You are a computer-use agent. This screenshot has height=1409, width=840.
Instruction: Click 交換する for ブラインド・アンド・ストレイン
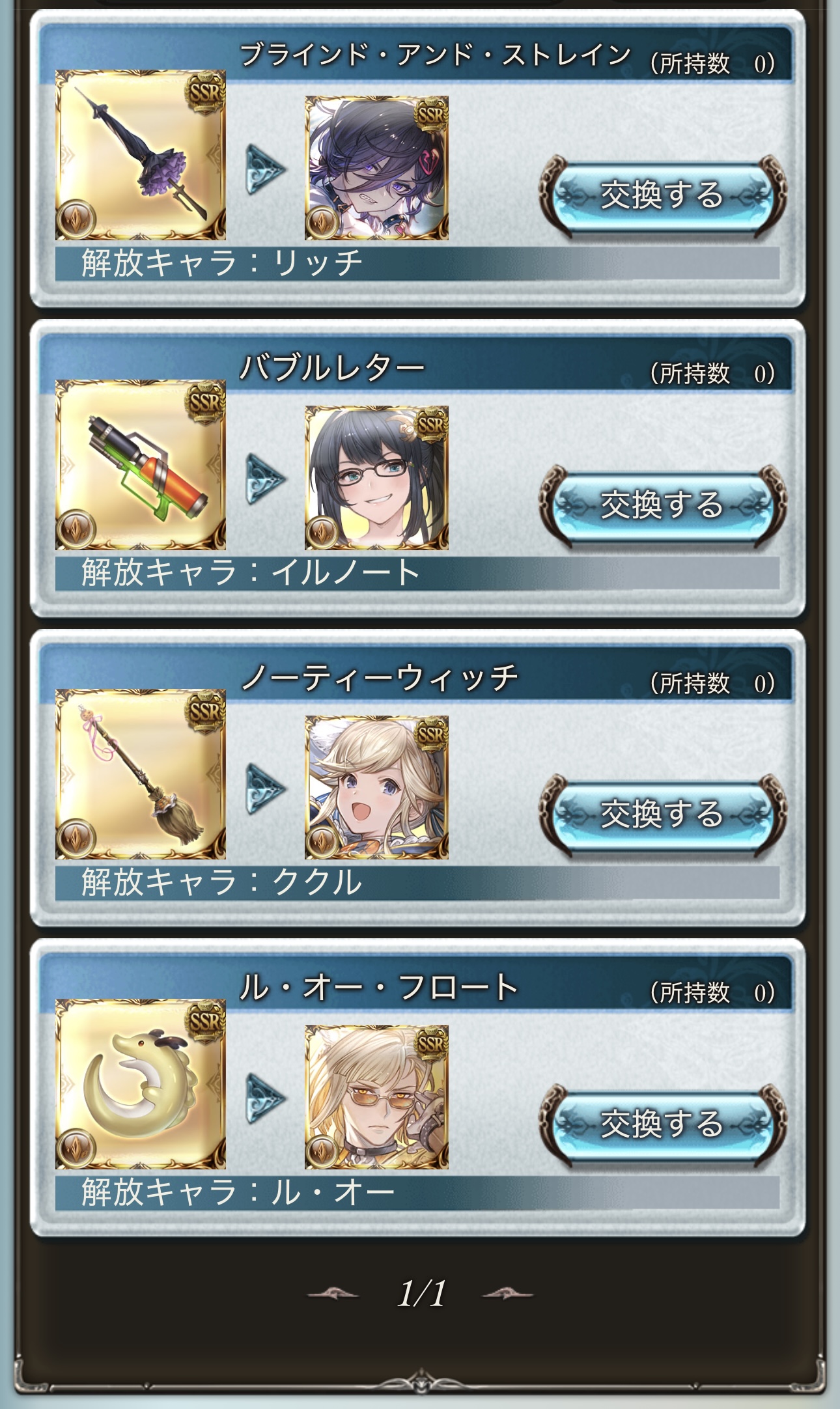pyautogui.click(x=662, y=195)
